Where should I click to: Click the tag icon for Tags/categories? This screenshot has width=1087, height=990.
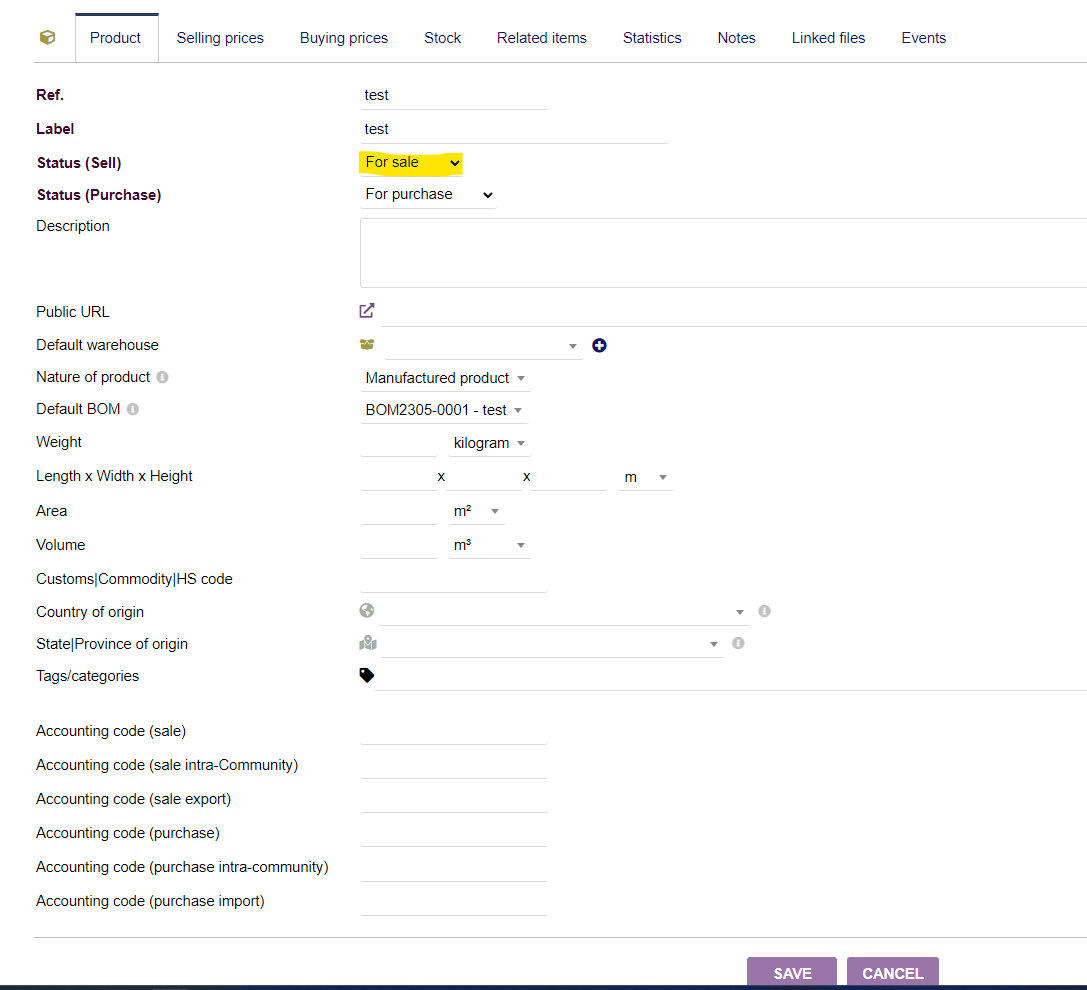367,675
